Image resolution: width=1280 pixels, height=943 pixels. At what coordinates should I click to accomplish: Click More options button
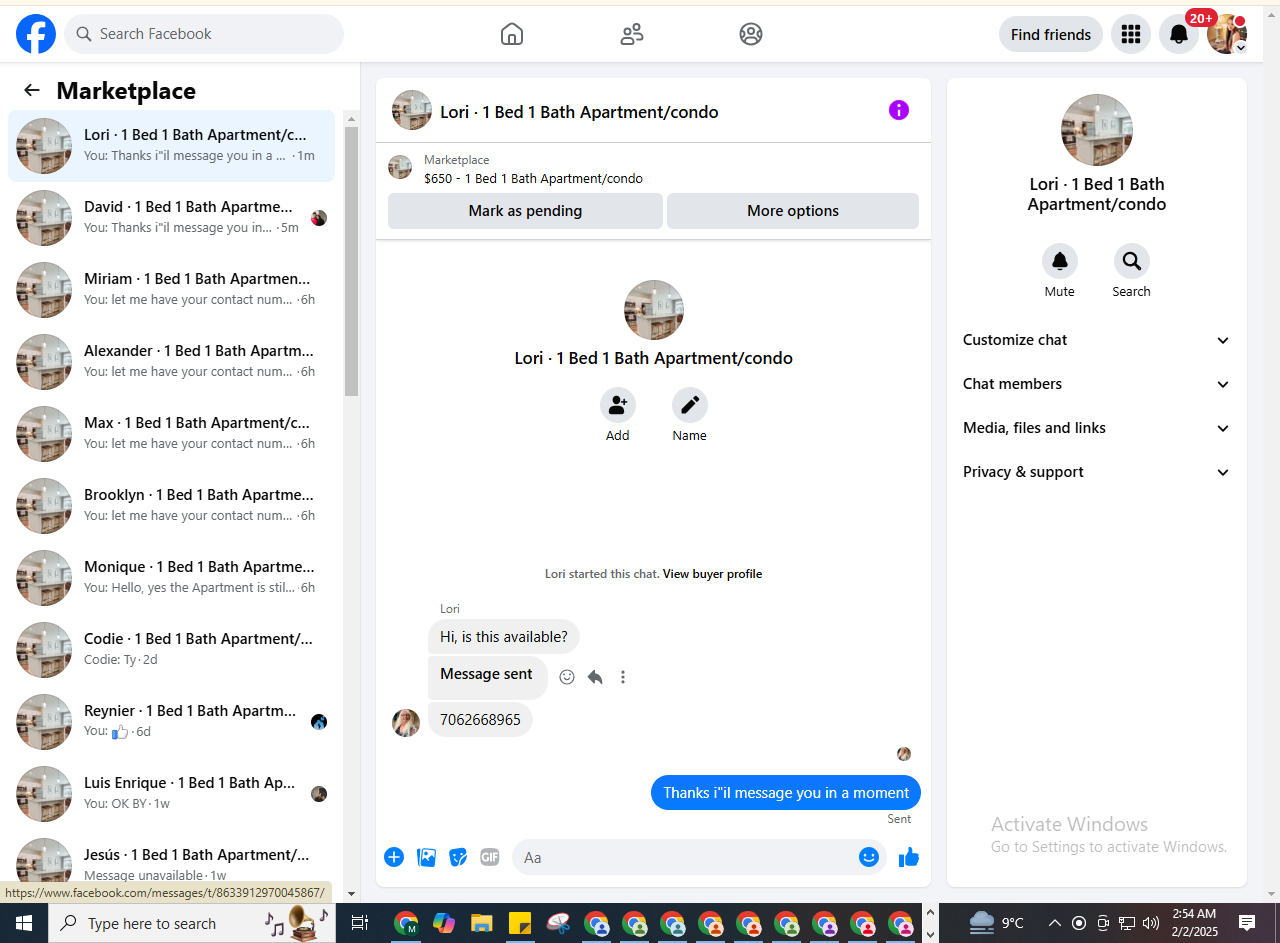coord(793,211)
